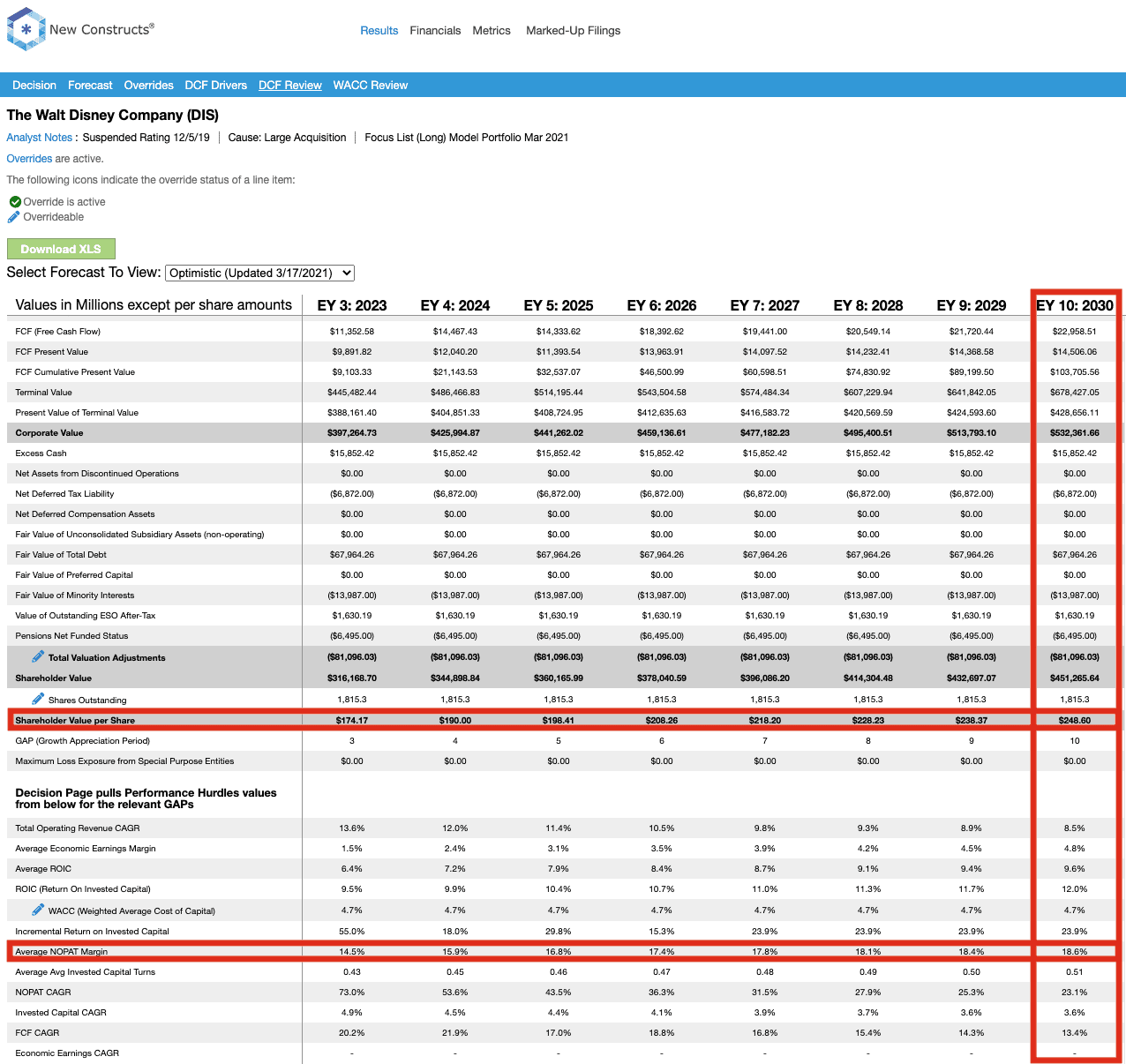Click the 73.0% NOPAT CAGR cell
This screenshot has height=1064, width=1126.
(x=352, y=993)
